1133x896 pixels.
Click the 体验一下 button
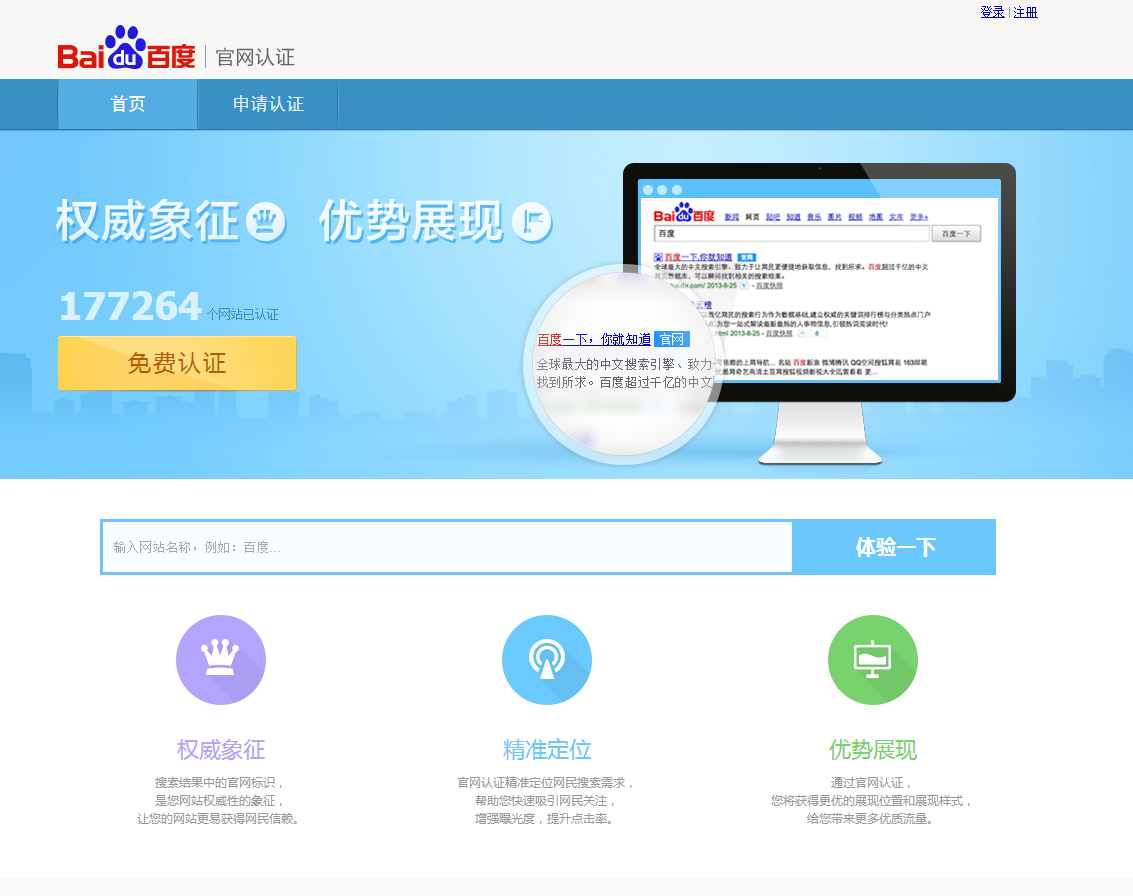coord(893,547)
